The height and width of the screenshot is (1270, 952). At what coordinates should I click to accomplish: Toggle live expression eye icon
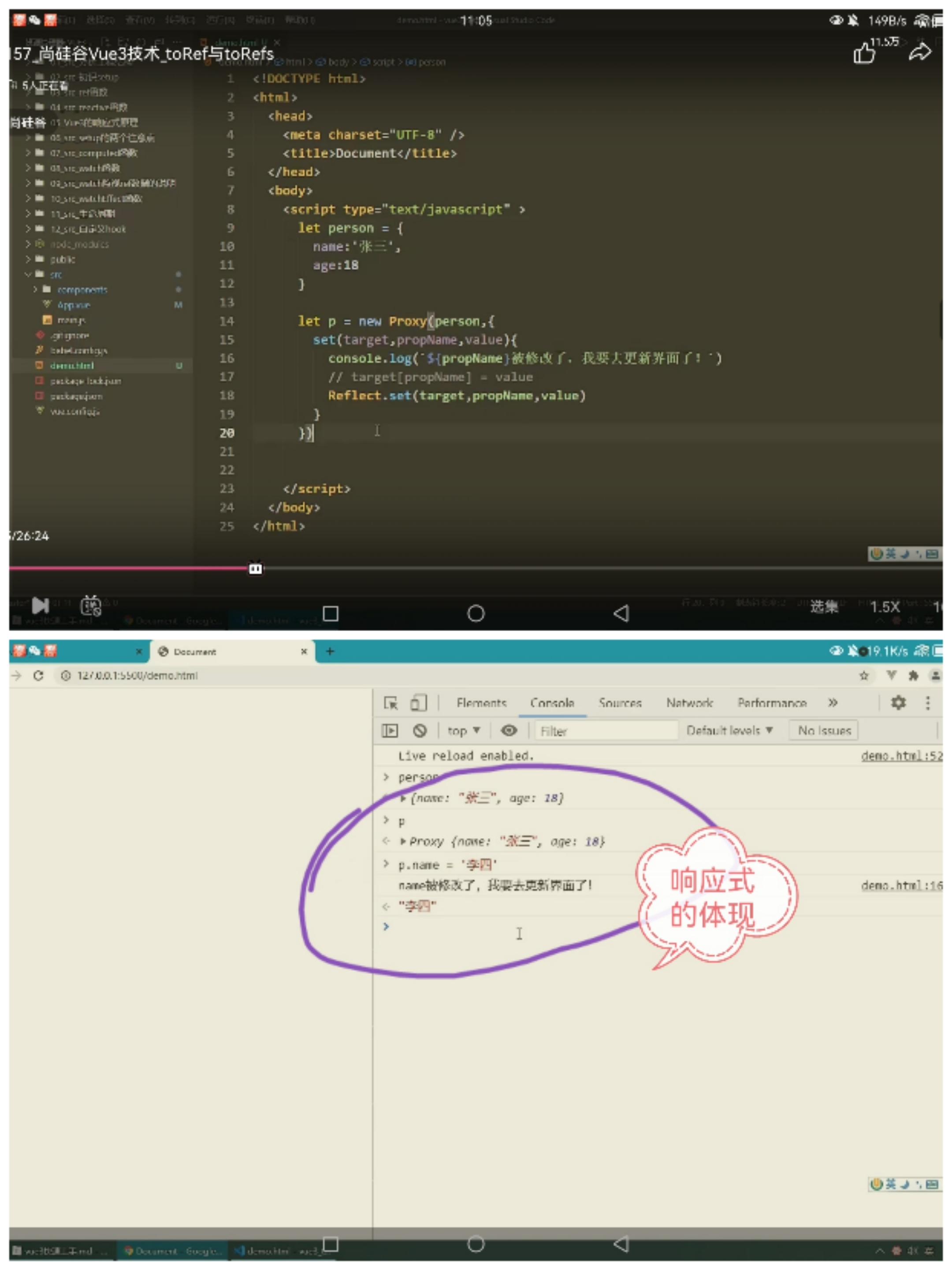click(509, 730)
